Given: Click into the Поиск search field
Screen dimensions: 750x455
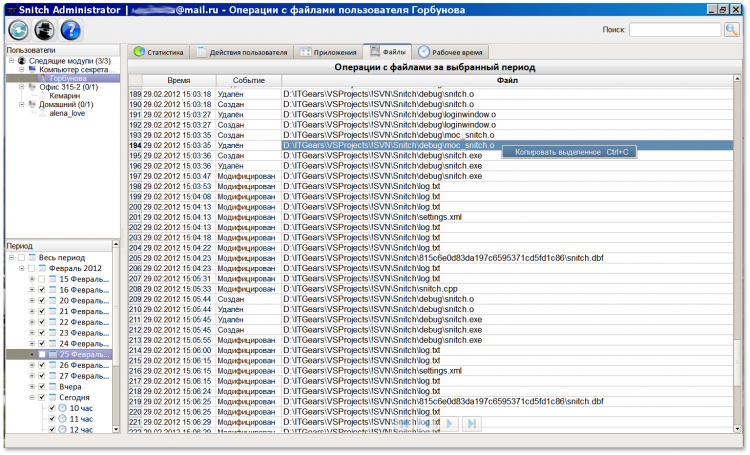Looking at the screenshot, I should click(x=675, y=30).
